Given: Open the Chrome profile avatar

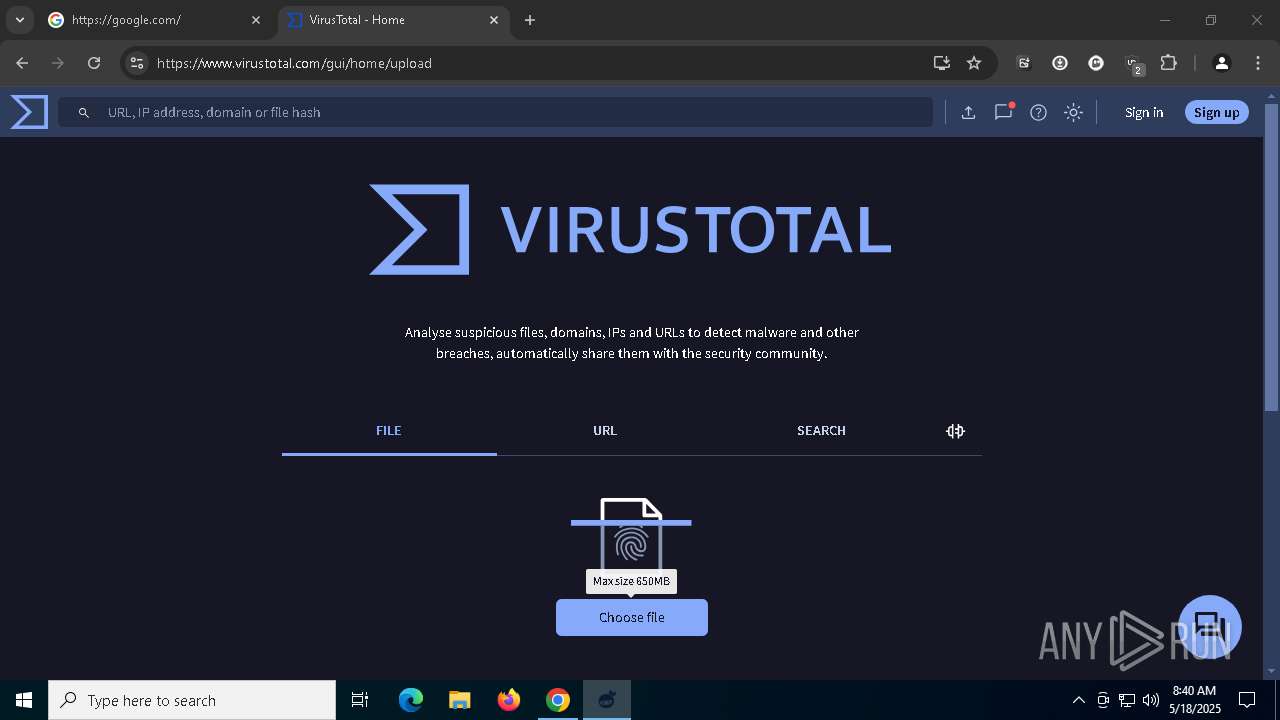Looking at the screenshot, I should (x=1221, y=63).
